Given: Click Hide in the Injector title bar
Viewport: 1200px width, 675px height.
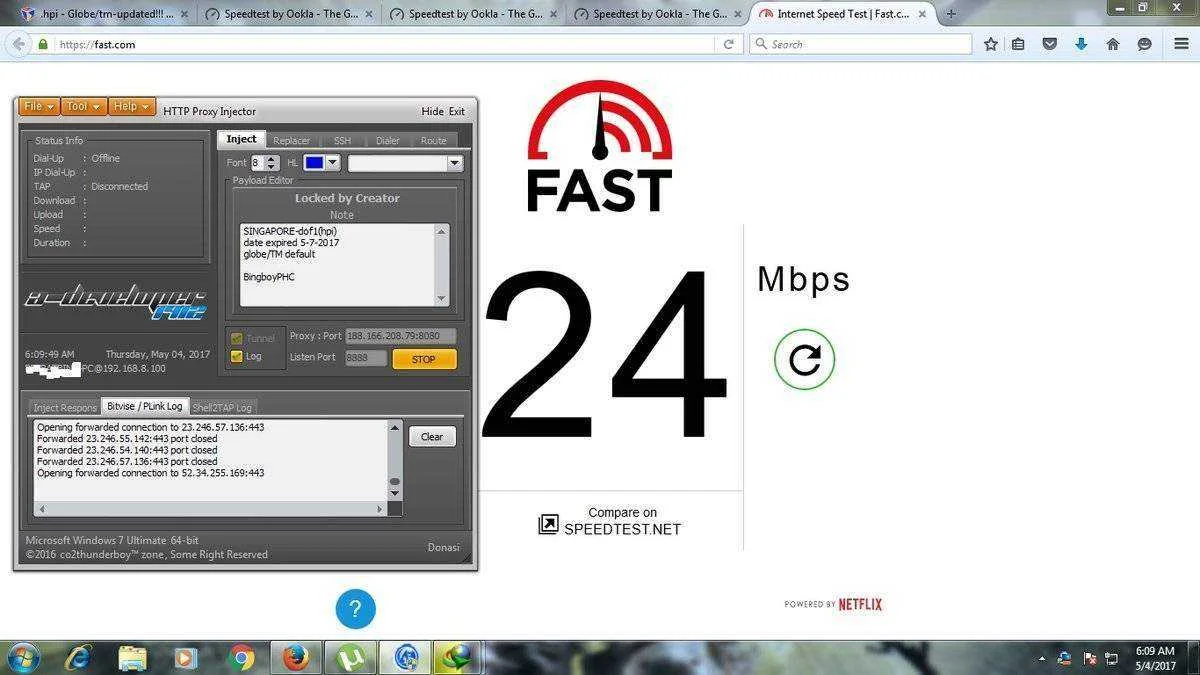Looking at the screenshot, I should [432, 111].
